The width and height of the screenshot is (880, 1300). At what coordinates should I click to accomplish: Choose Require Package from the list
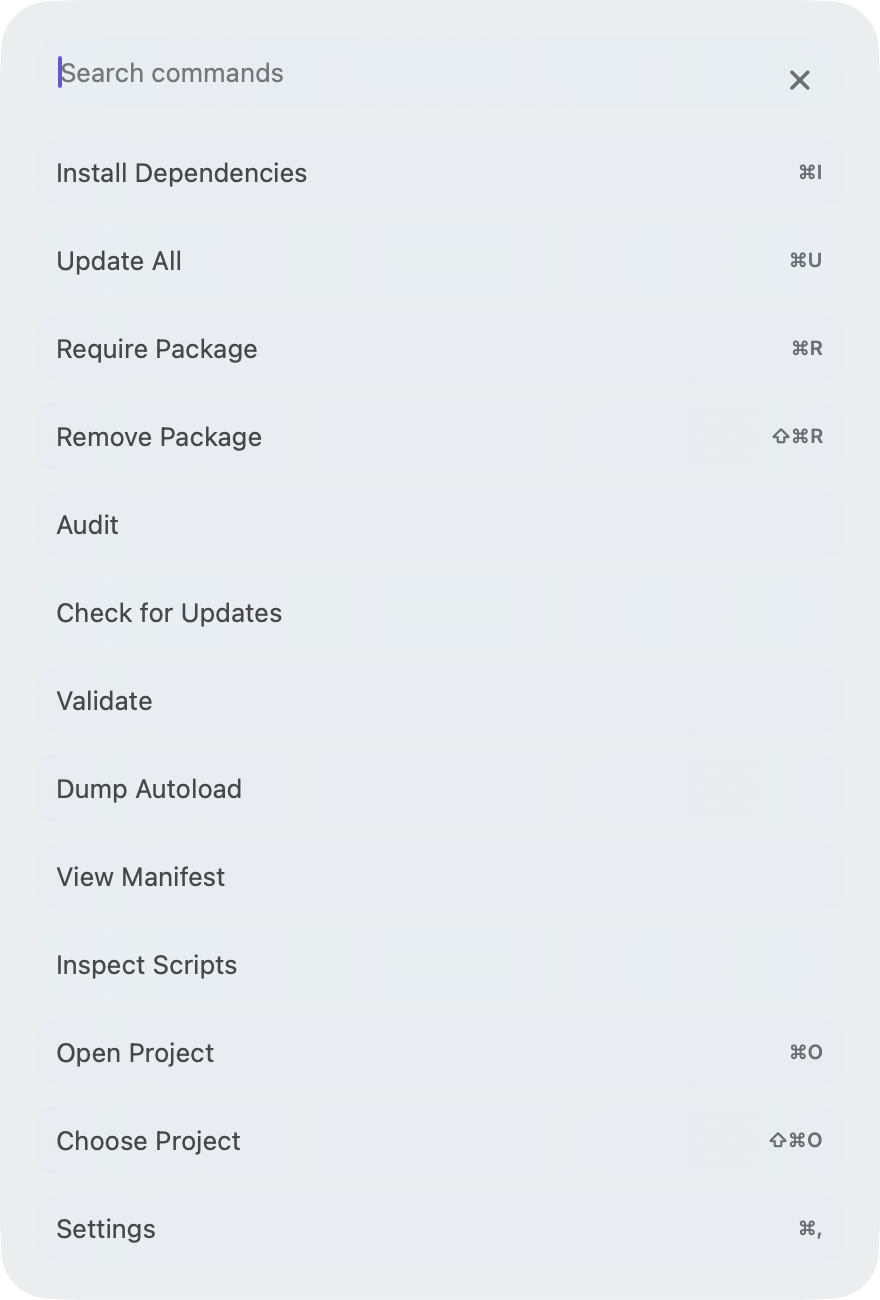pos(440,349)
